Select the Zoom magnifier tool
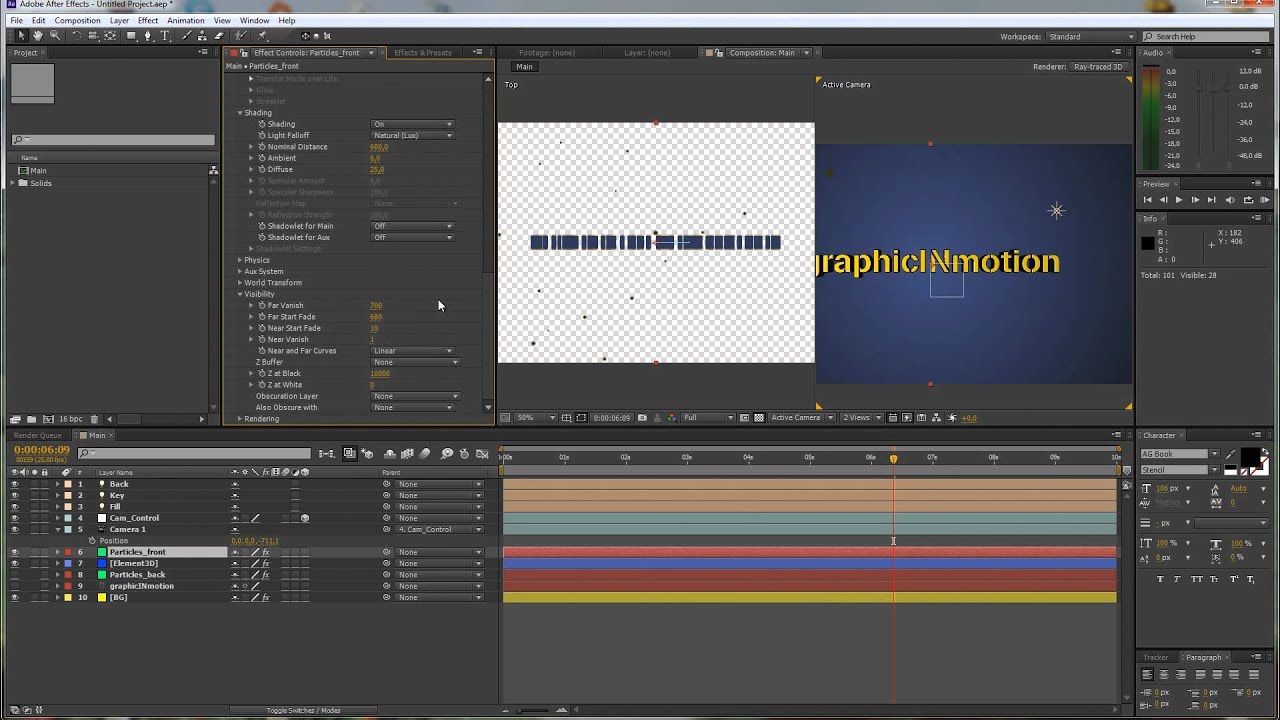Viewport: 1280px width, 720px height. pos(55,36)
